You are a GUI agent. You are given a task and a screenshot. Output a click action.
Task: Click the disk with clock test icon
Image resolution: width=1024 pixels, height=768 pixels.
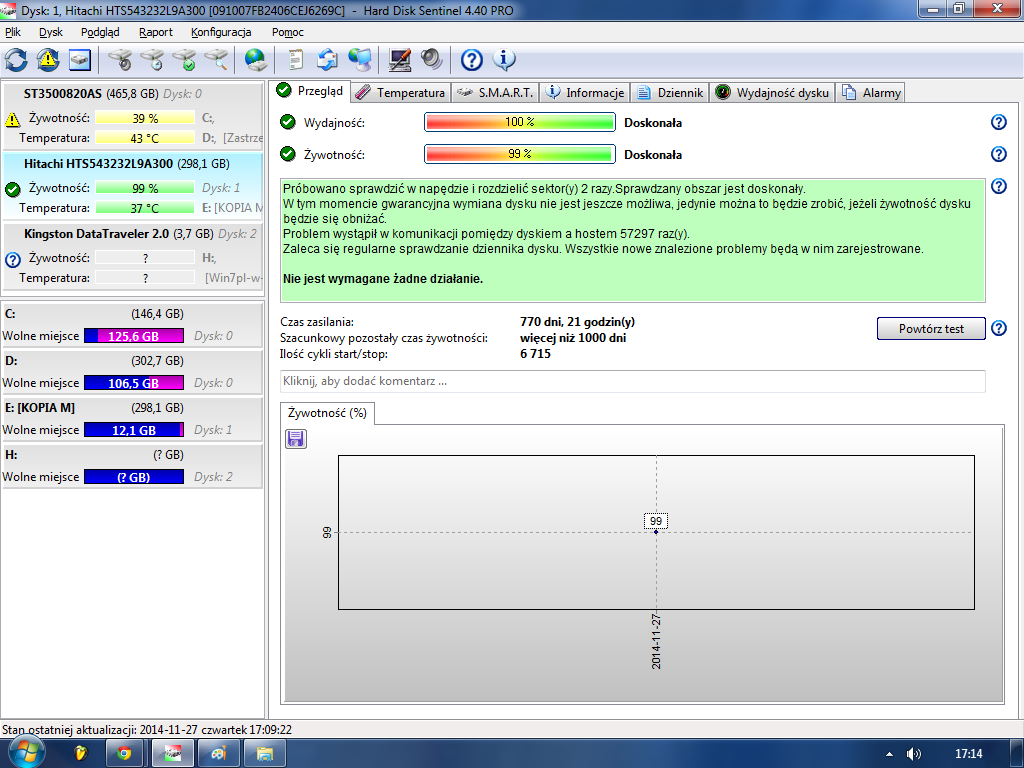coord(153,60)
